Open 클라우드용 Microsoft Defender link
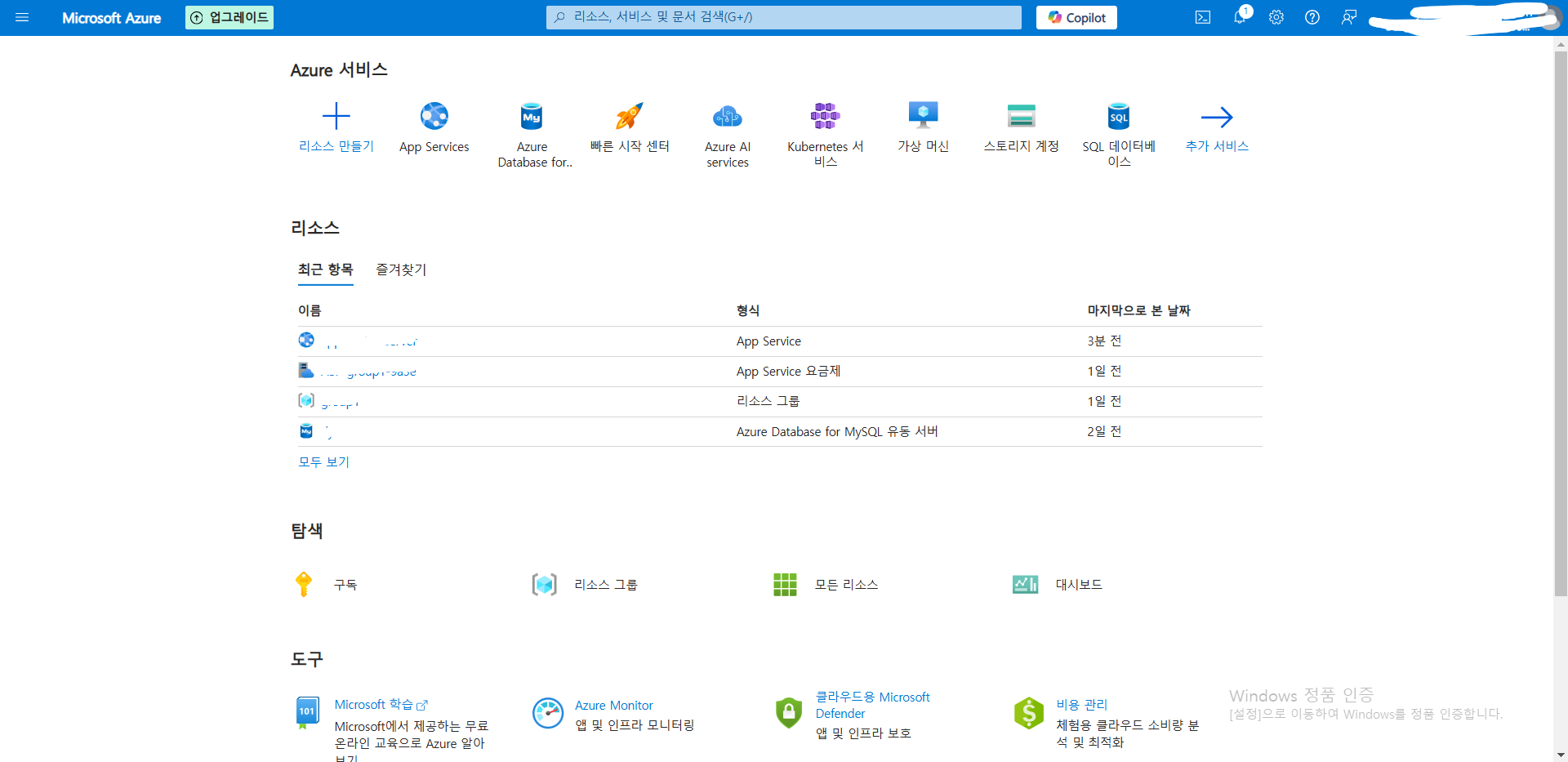Image resolution: width=1568 pixels, height=762 pixels. pos(872,705)
